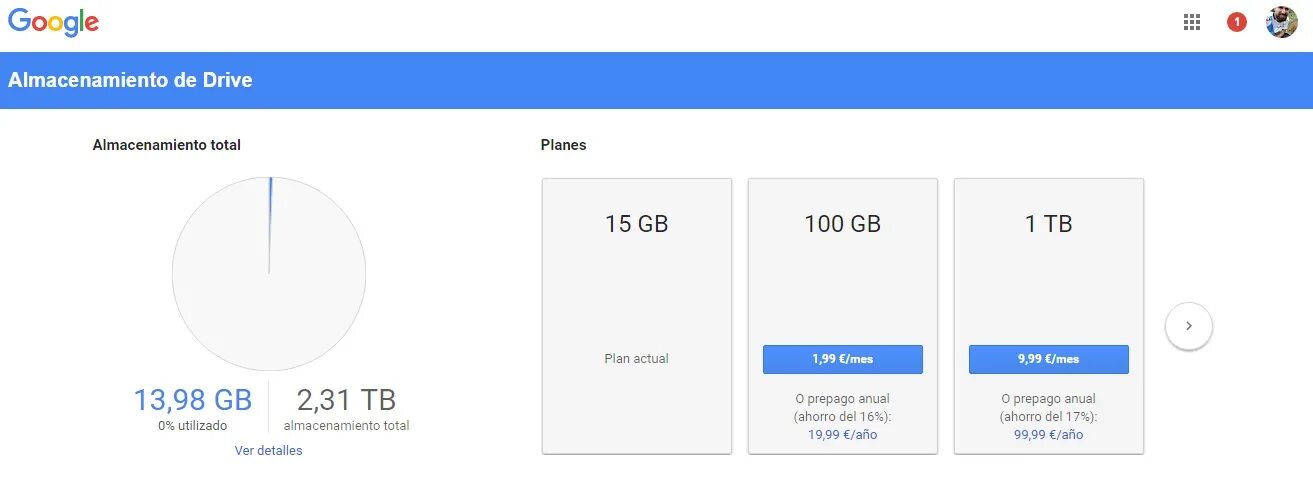The height and width of the screenshot is (487, 1313).
Task: Click the 13,98 GB used figure
Action: point(193,400)
